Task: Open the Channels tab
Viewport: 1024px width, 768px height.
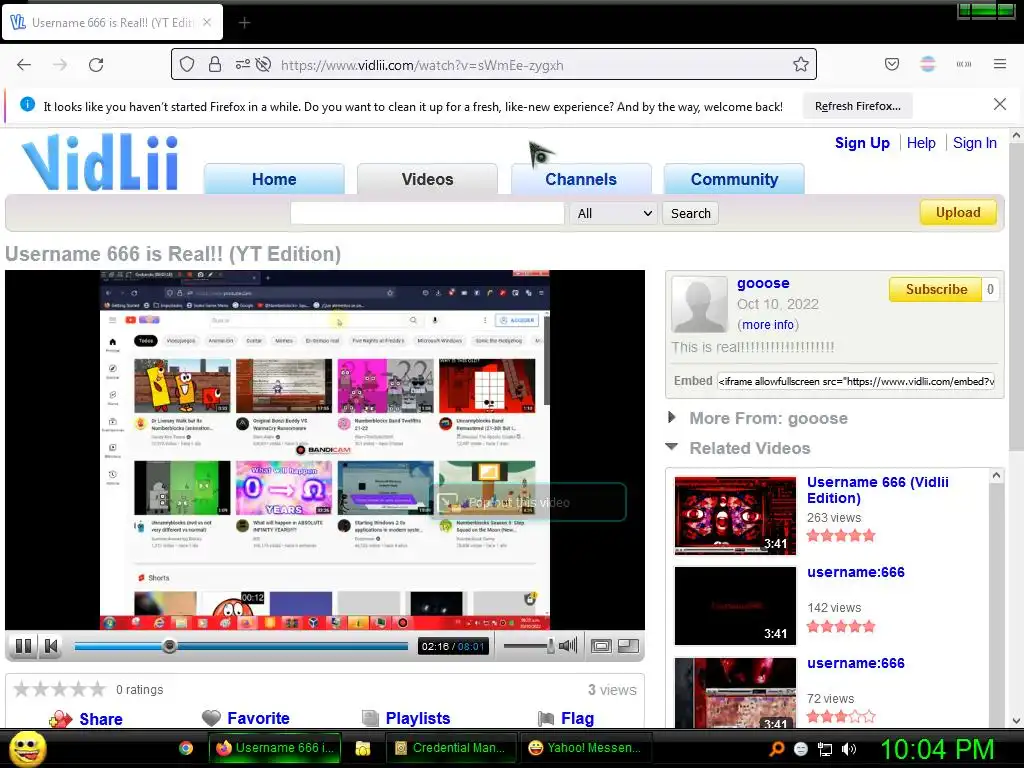Action: point(581,179)
